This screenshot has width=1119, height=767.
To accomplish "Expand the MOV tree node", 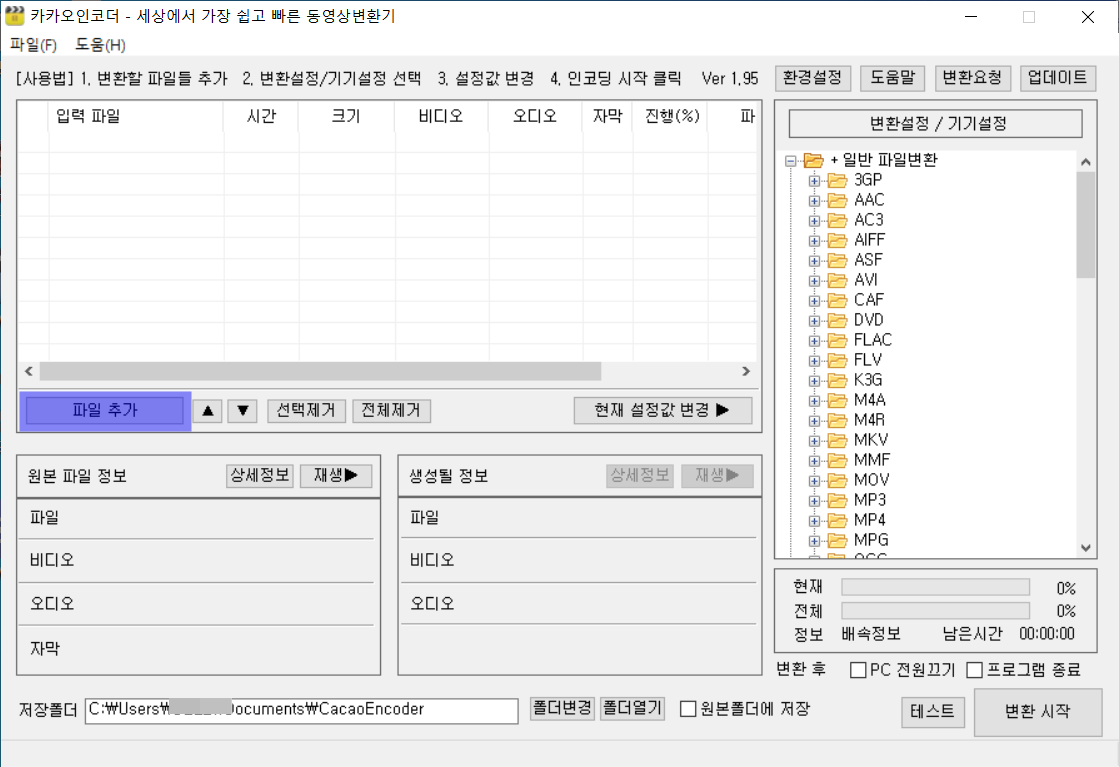I will [x=814, y=480].
